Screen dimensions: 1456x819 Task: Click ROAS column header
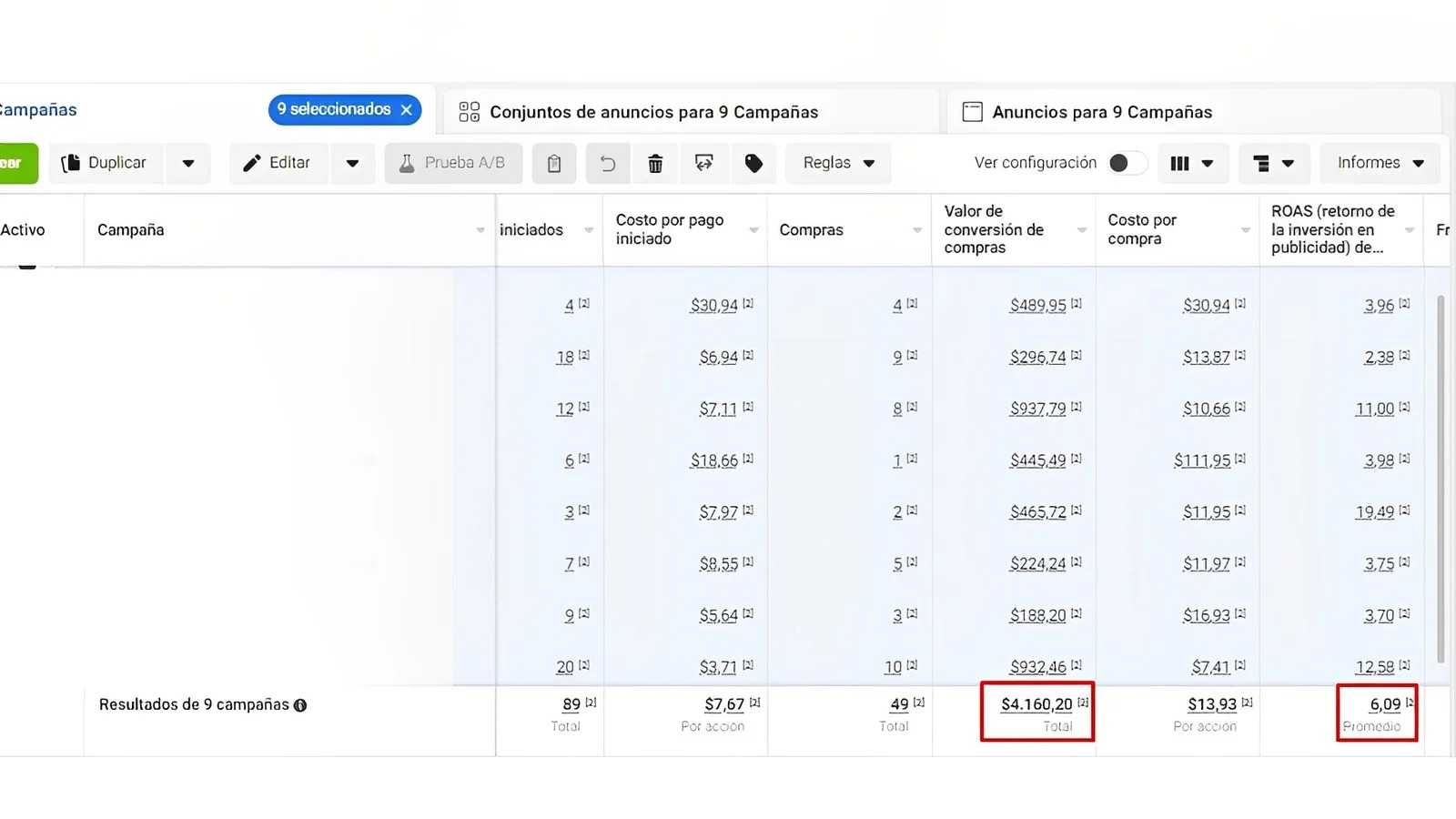tap(1333, 229)
